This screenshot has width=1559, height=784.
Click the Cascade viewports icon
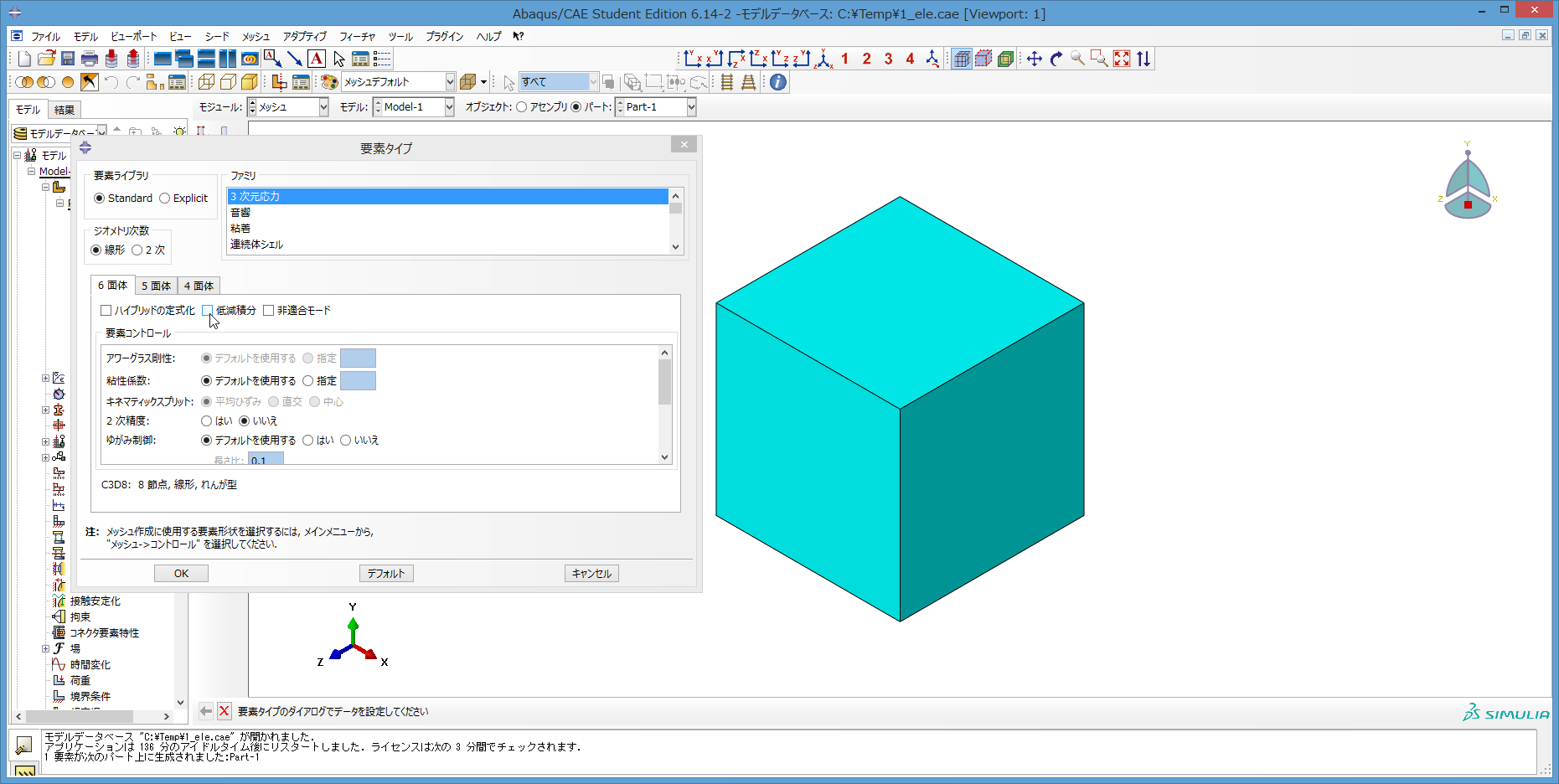(184, 59)
